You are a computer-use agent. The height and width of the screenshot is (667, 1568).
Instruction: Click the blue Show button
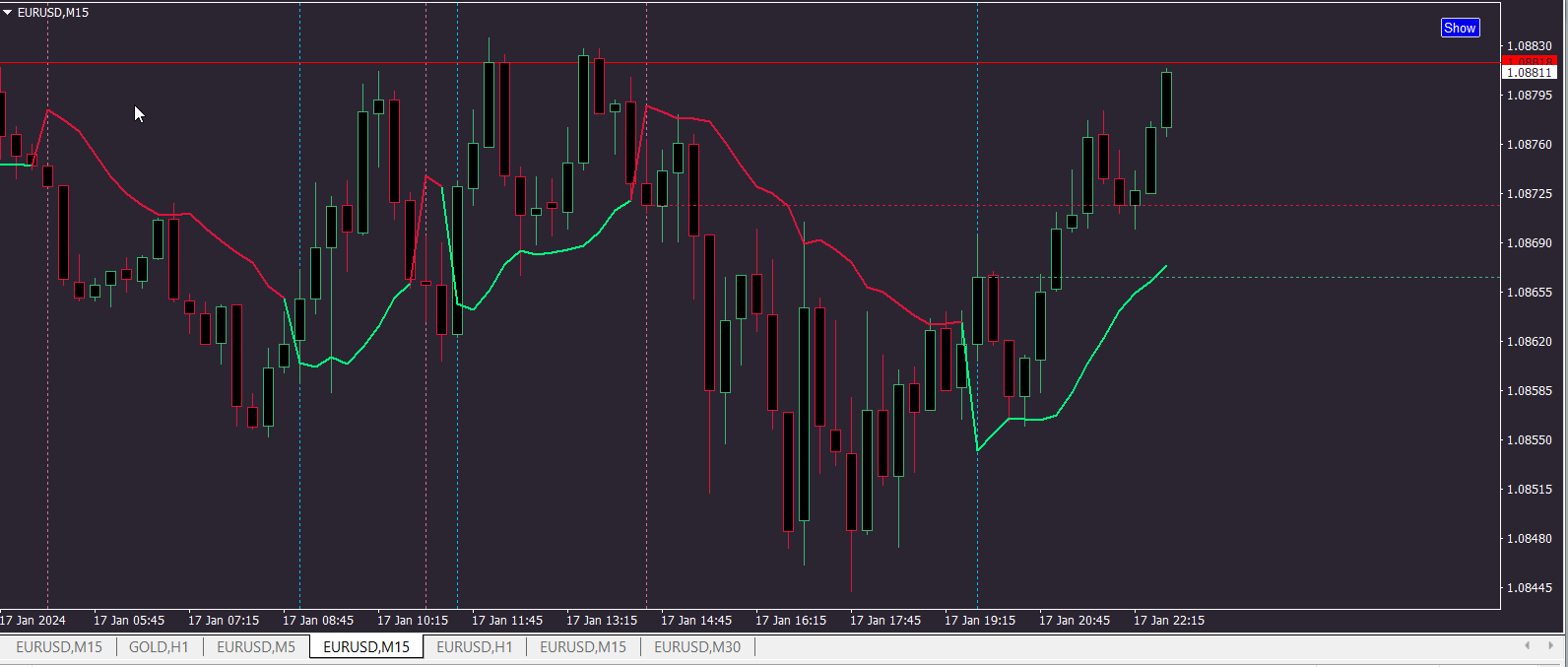click(x=1460, y=28)
